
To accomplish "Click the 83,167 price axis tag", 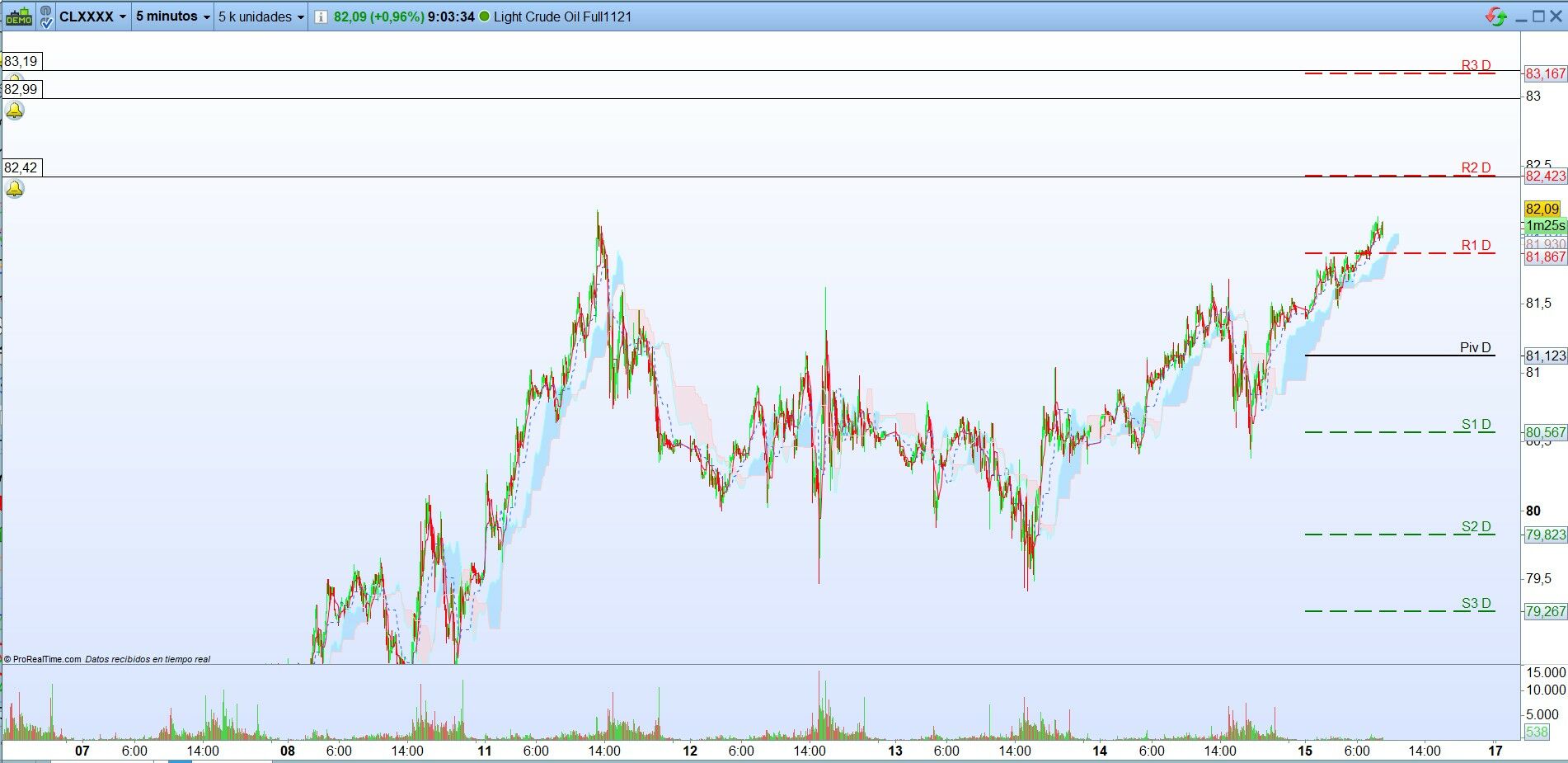I will click(1545, 73).
